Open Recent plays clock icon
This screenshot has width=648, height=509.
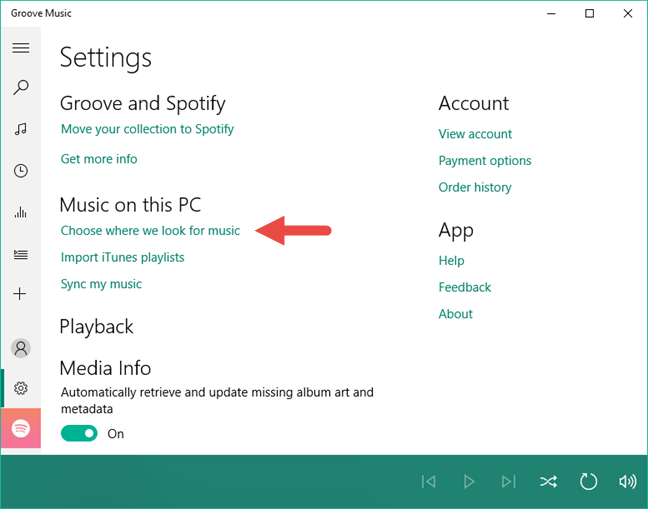coord(21,171)
